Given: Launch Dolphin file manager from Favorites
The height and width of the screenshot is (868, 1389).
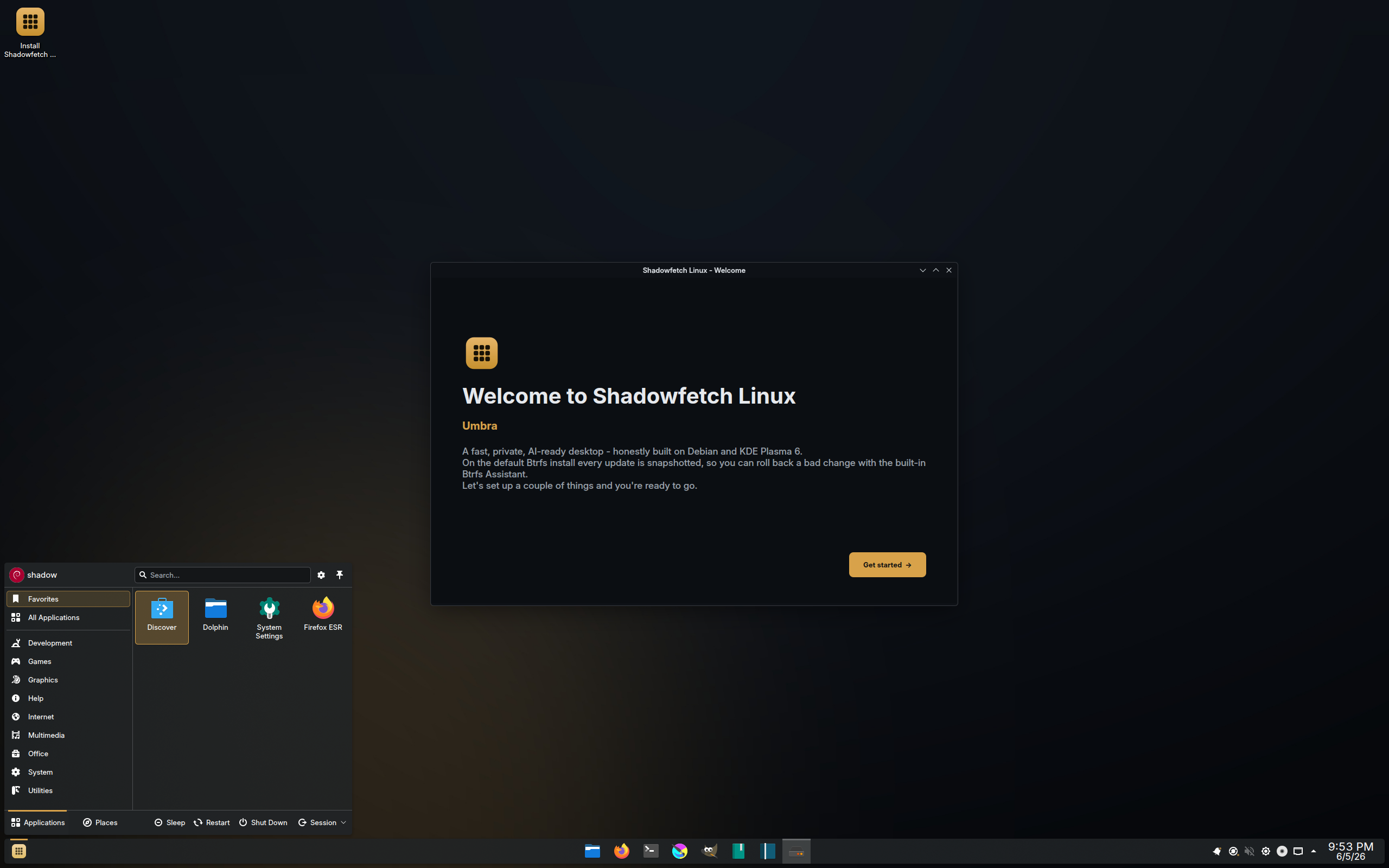Looking at the screenshot, I should (x=215, y=617).
